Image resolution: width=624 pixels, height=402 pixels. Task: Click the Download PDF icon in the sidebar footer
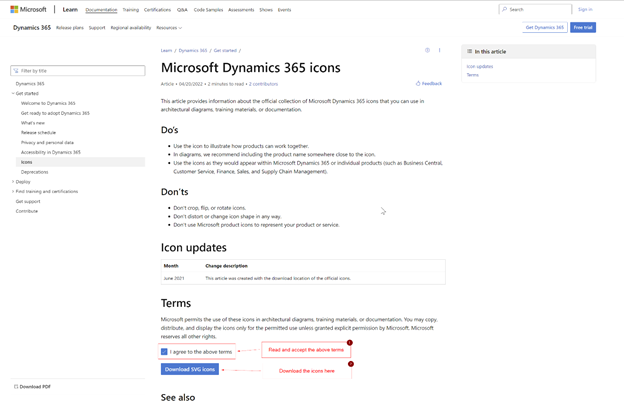pos(16,386)
